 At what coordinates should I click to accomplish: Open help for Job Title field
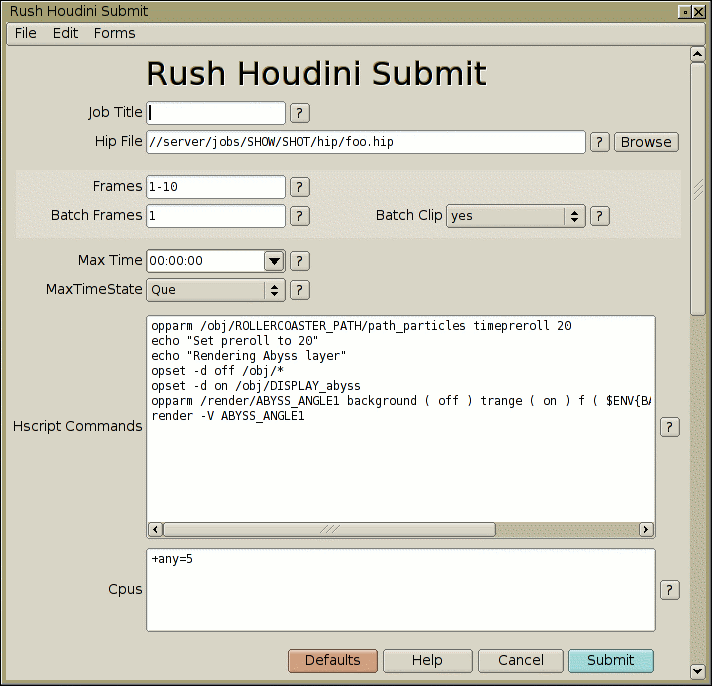click(300, 113)
